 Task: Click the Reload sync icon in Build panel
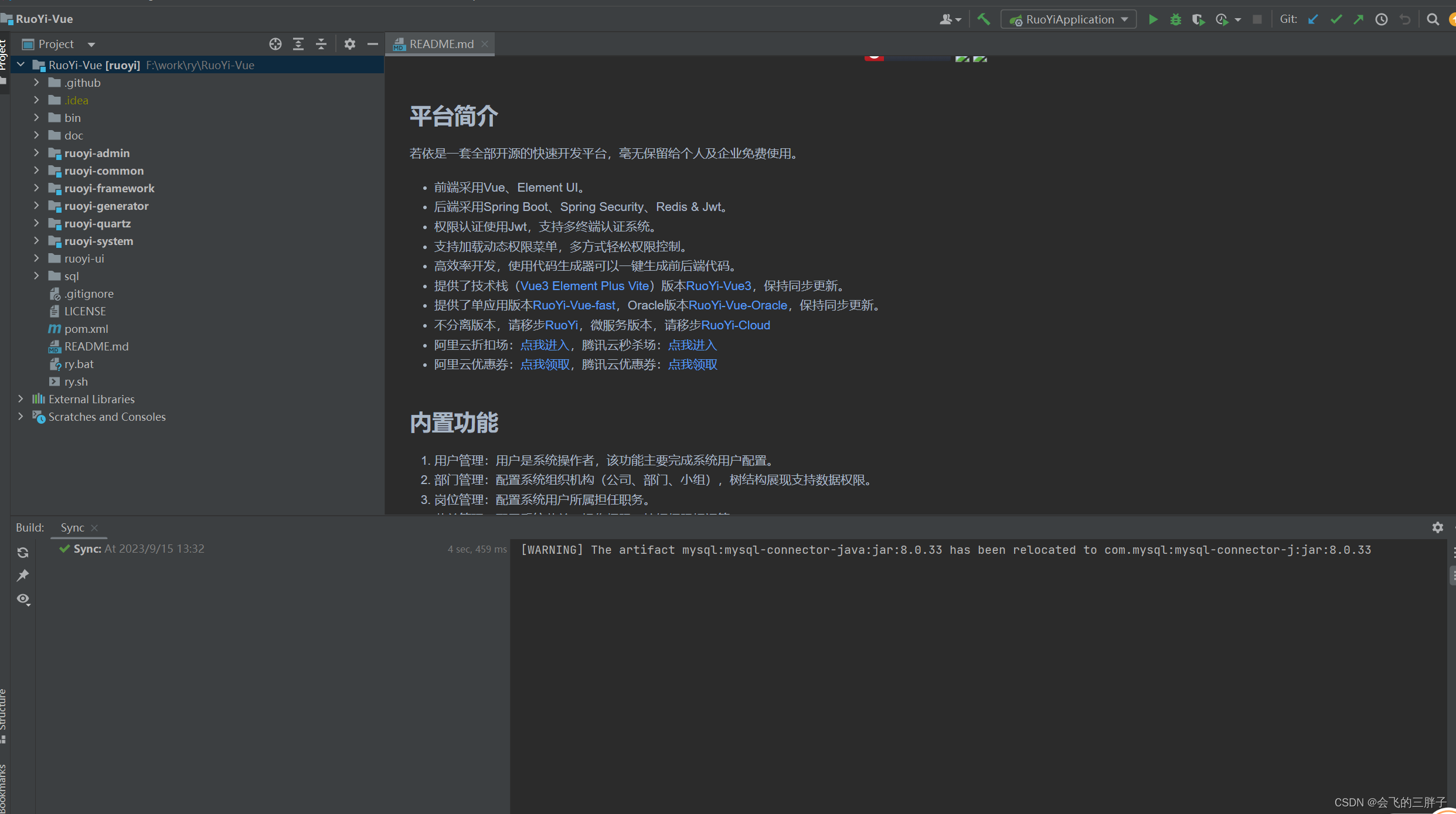pos(23,553)
